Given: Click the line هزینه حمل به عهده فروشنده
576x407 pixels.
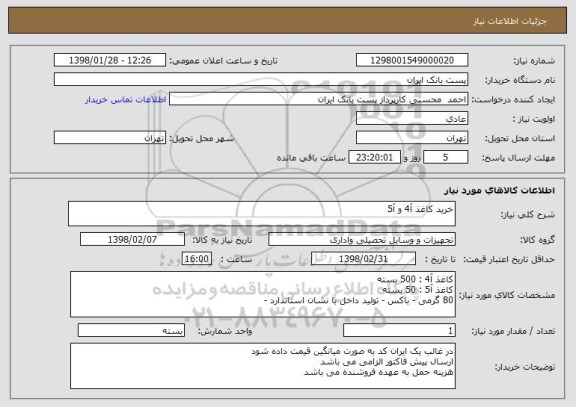Looking at the screenshot, I should coord(378,372).
